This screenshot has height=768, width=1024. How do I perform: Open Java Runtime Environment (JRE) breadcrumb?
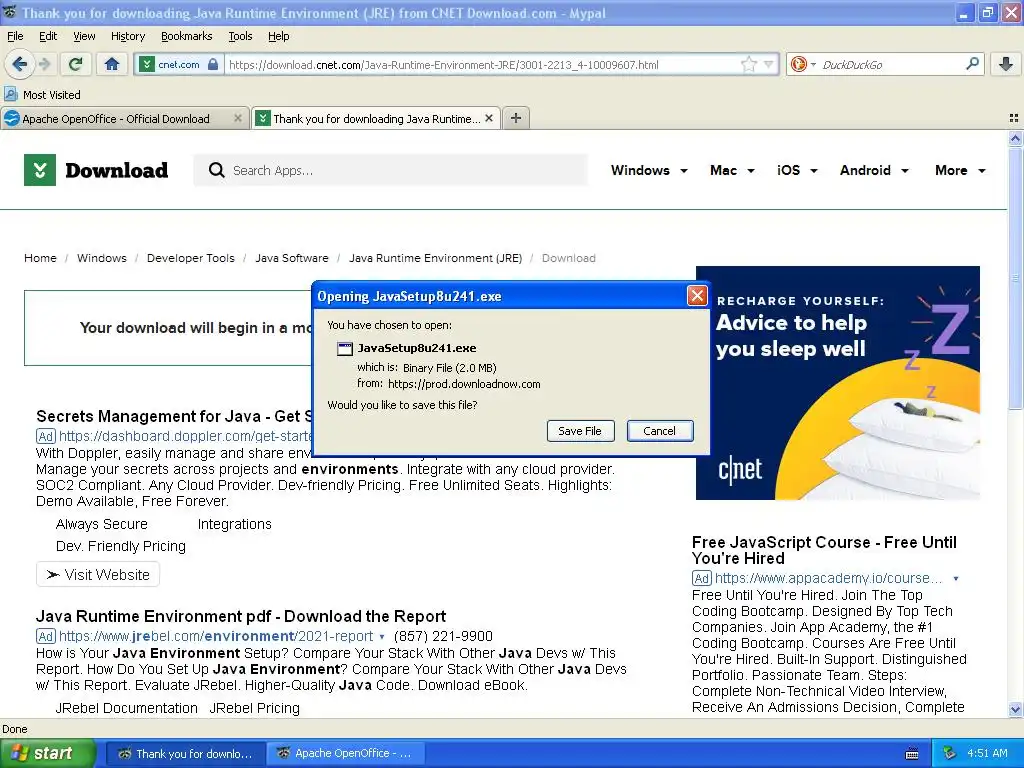[x=436, y=258]
